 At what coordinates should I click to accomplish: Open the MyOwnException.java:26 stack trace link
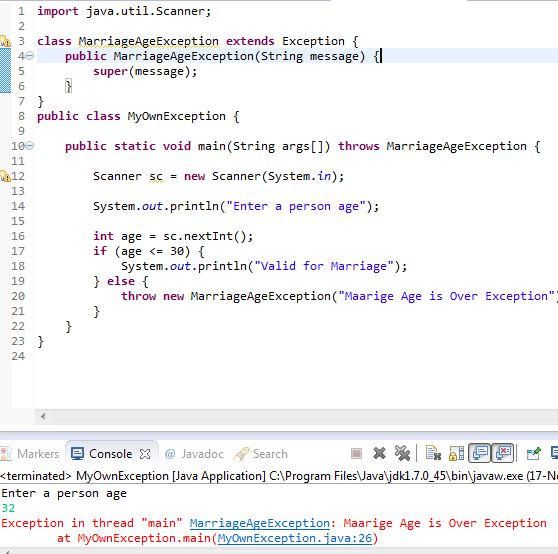[295, 538]
